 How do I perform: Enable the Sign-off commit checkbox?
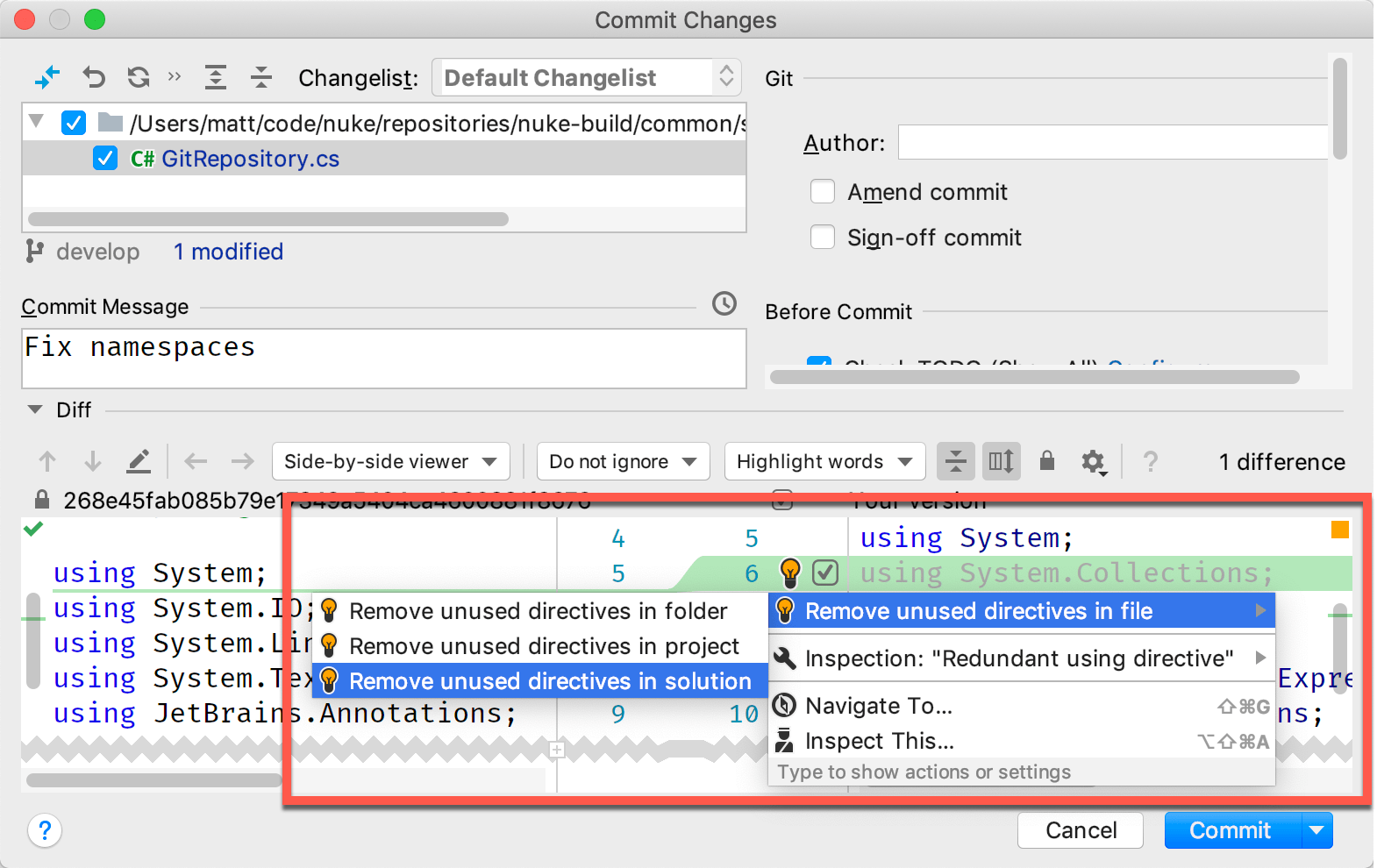pos(823,238)
